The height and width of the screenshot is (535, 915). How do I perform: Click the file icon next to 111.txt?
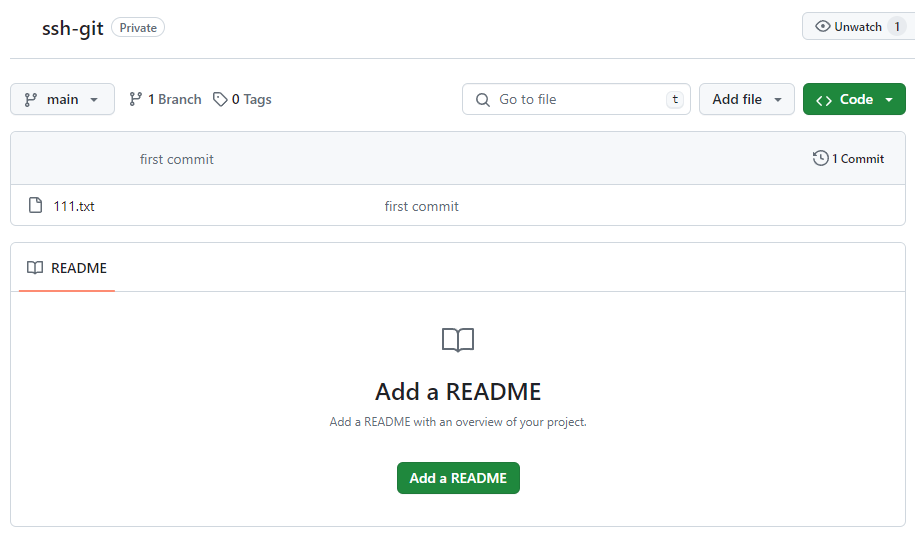[x=35, y=206]
